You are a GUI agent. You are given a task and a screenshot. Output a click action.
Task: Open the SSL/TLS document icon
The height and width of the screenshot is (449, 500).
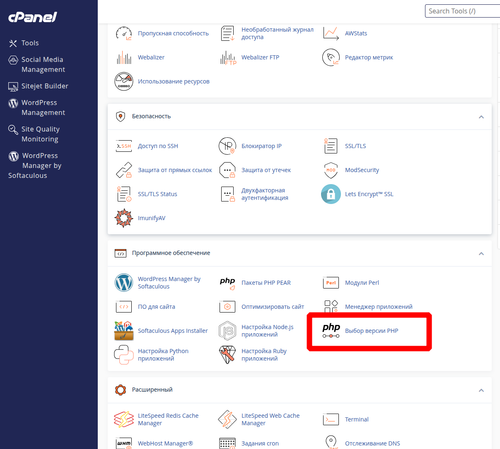pyautogui.click(x=331, y=146)
